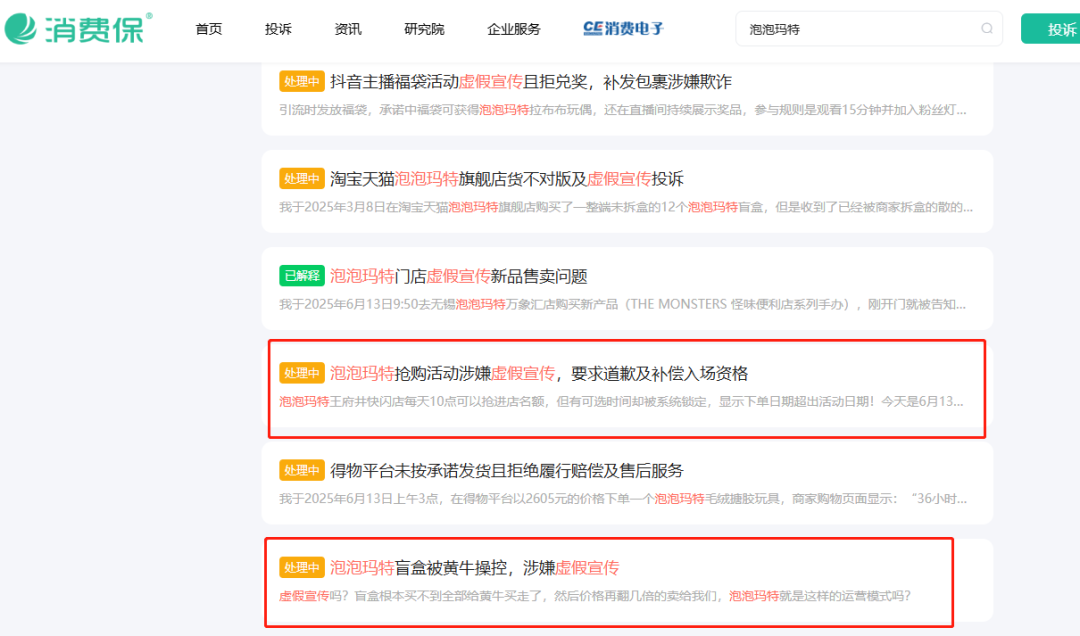Click the 消费保 site logo
The width and height of the screenshot is (1080, 636).
click(79, 28)
